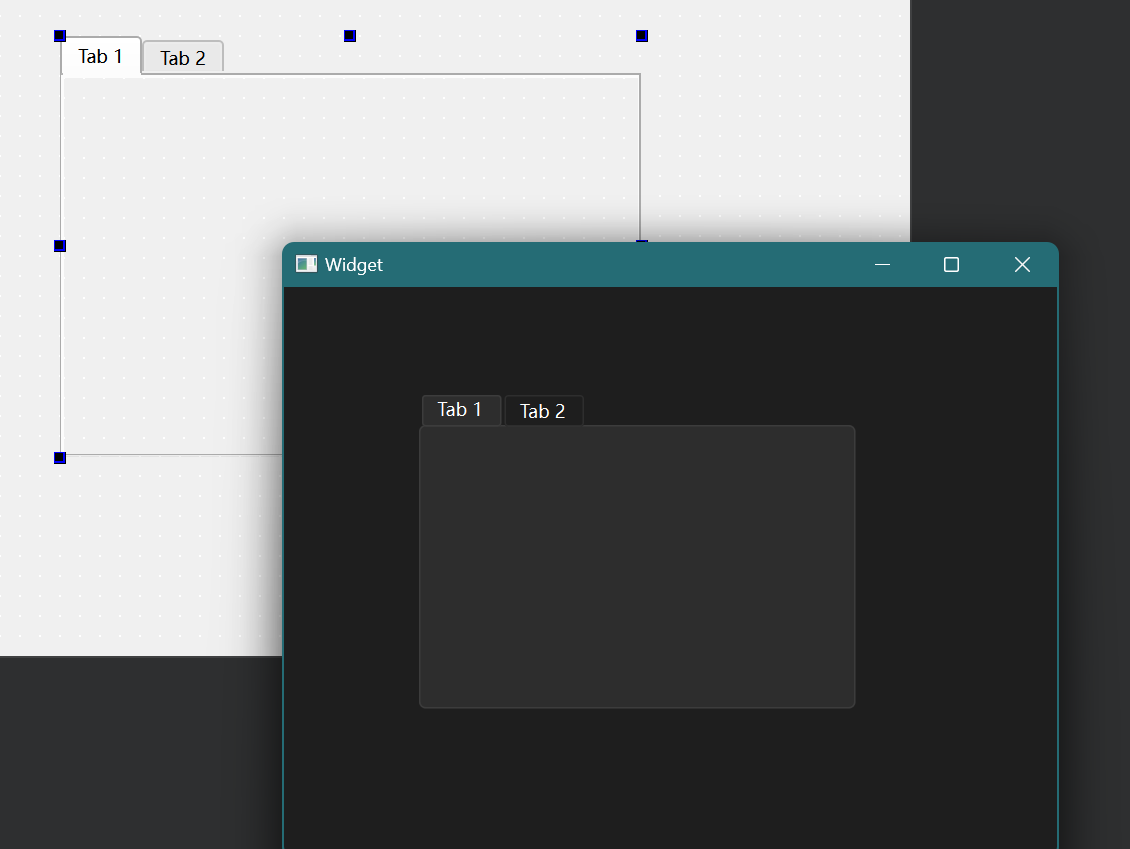This screenshot has height=849, width=1130.
Task: Close the Widget preview window
Action: click(1021, 264)
